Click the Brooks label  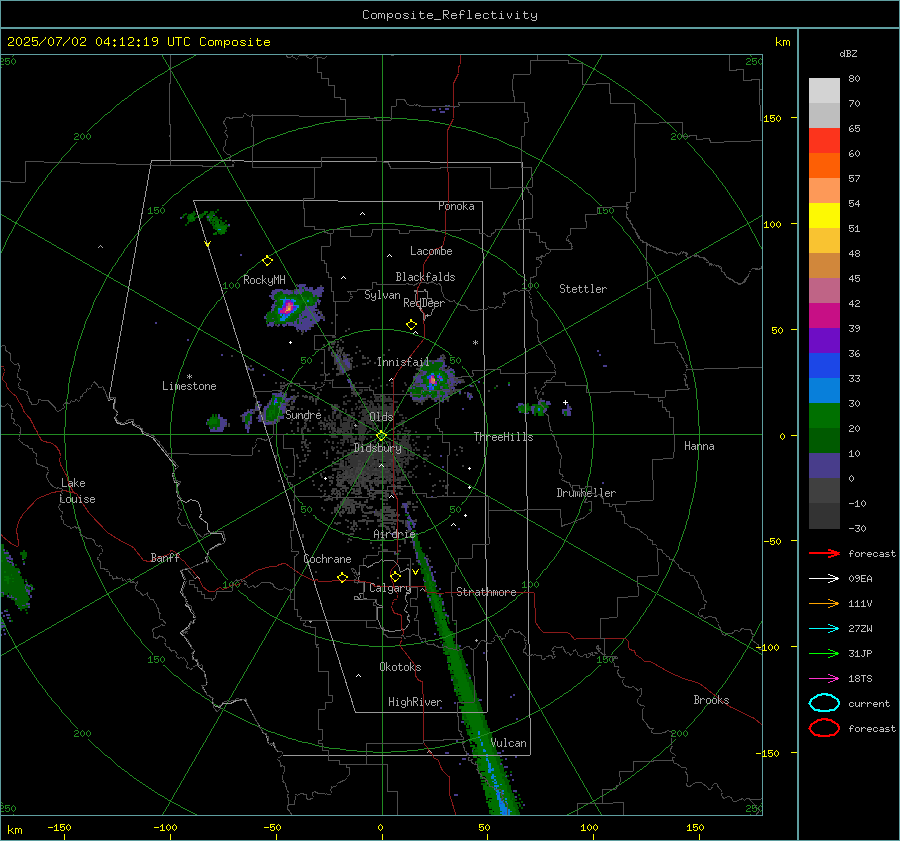click(x=711, y=700)
